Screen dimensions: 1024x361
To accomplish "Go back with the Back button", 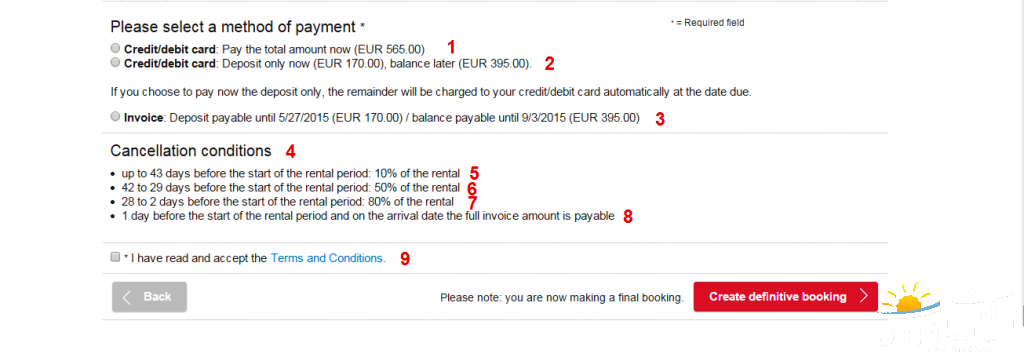I will 150,297.
